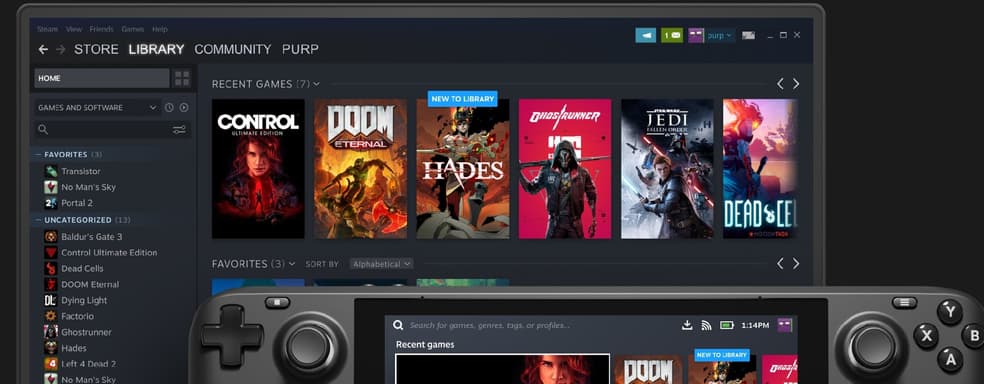The width and height of the screenshot is (984, 384).
Task: Open the Games and Software dropdown
Action: [97, 108]
